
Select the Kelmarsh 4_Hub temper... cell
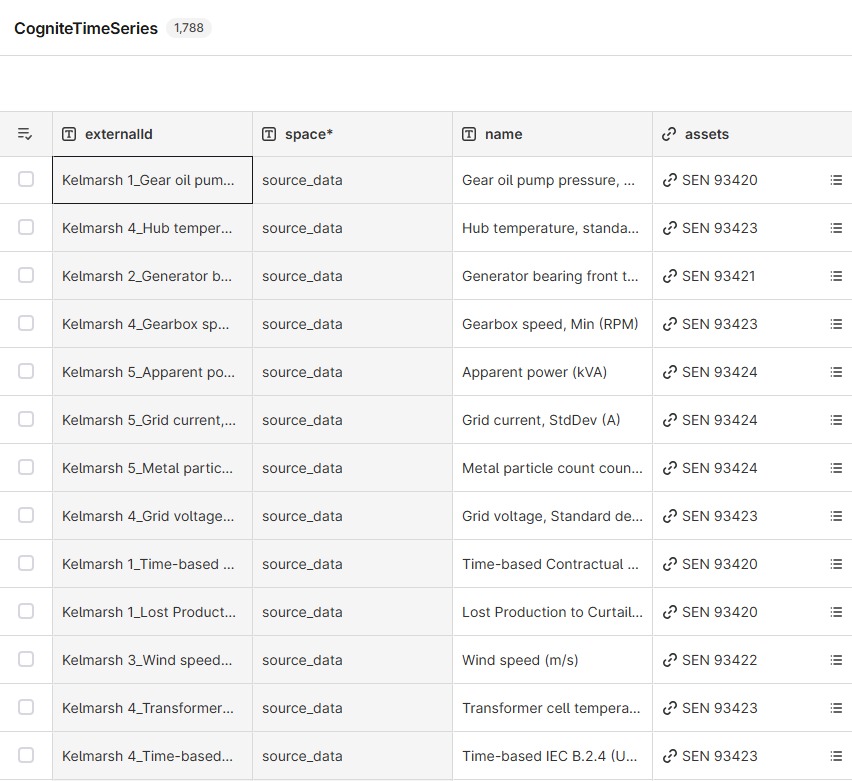pos(152,228)
